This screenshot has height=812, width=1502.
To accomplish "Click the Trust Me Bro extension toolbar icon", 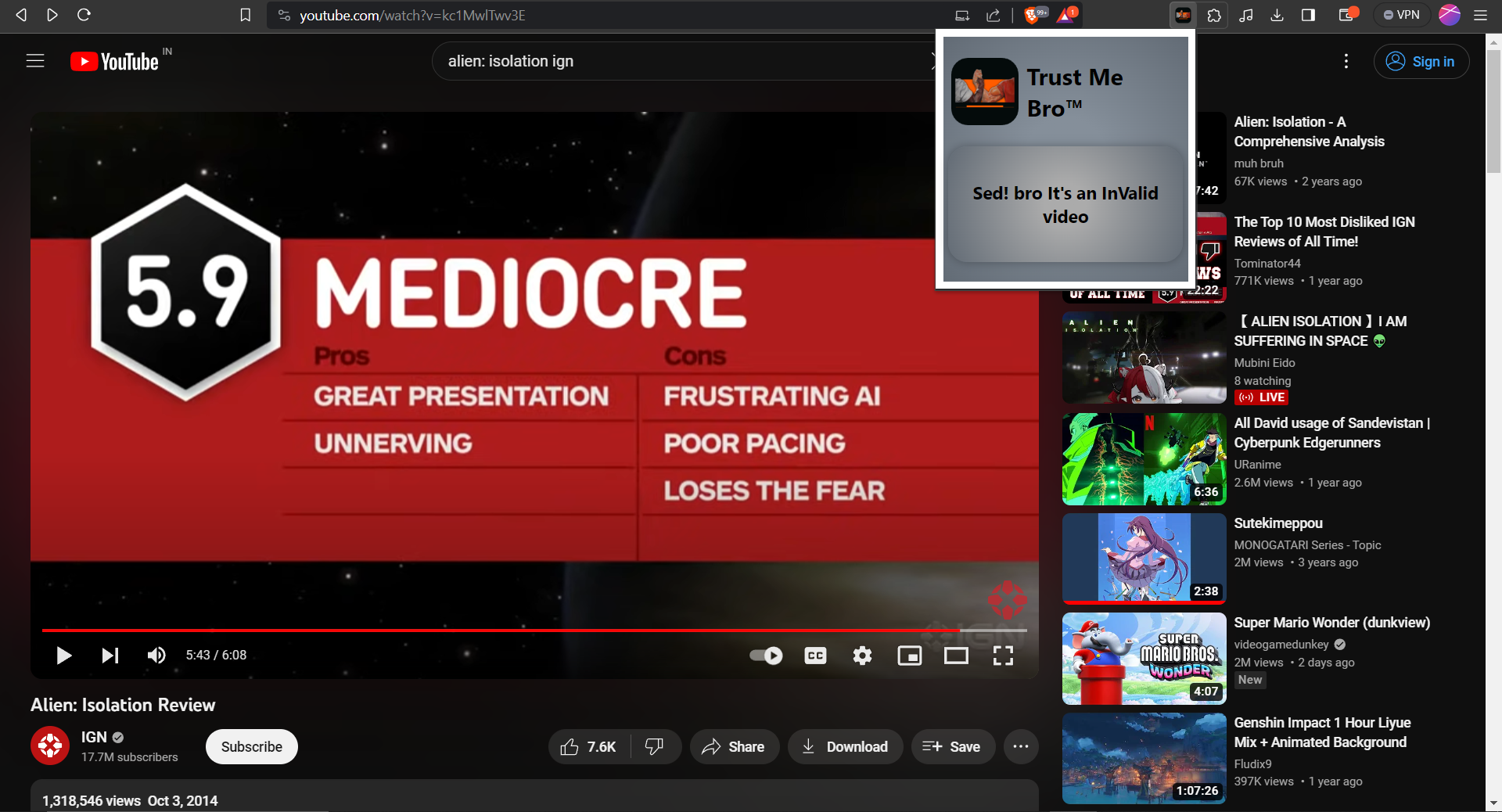I will [x=1183, y=15].
